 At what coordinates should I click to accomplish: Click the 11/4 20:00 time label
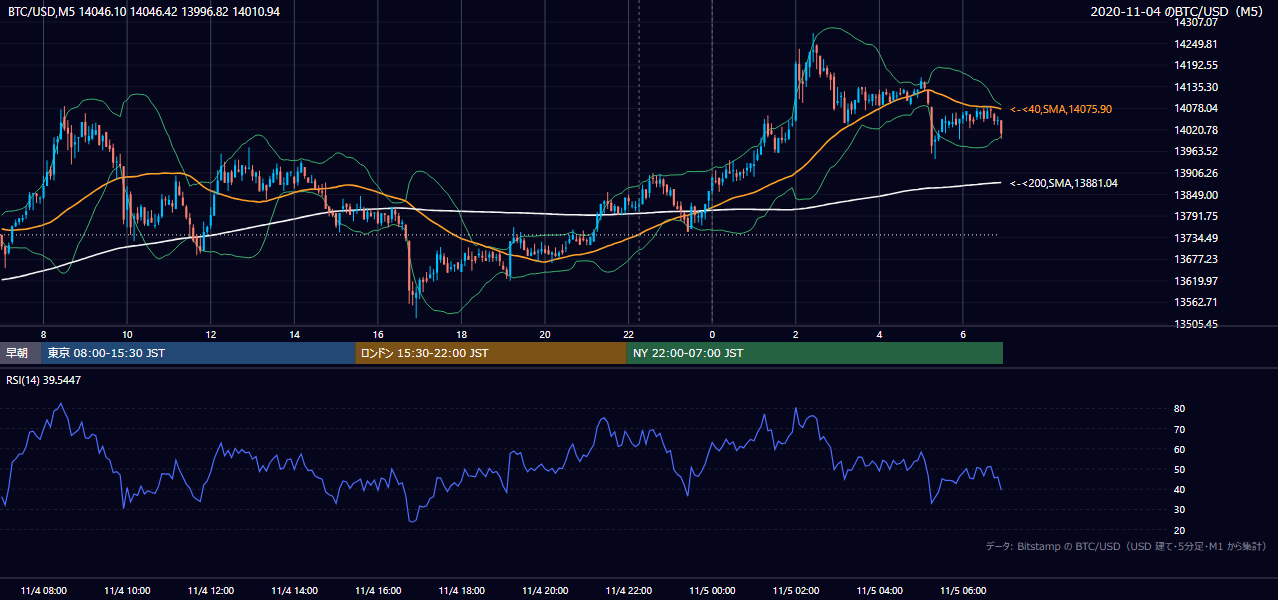click(545, 590)
